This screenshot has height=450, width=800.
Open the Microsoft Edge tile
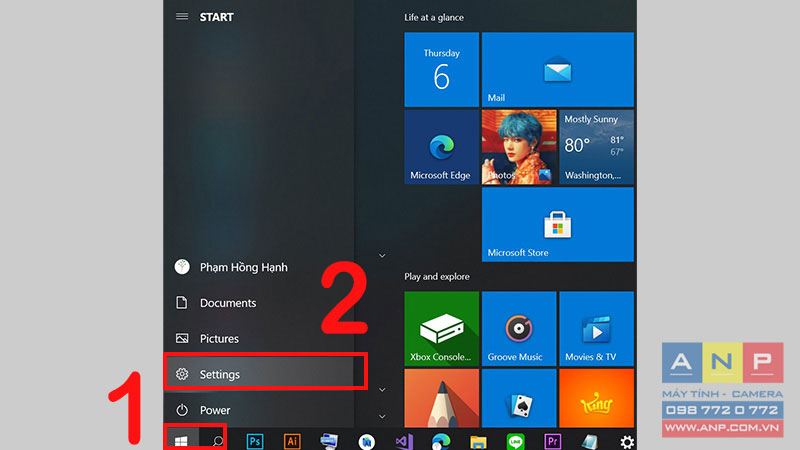441,147
